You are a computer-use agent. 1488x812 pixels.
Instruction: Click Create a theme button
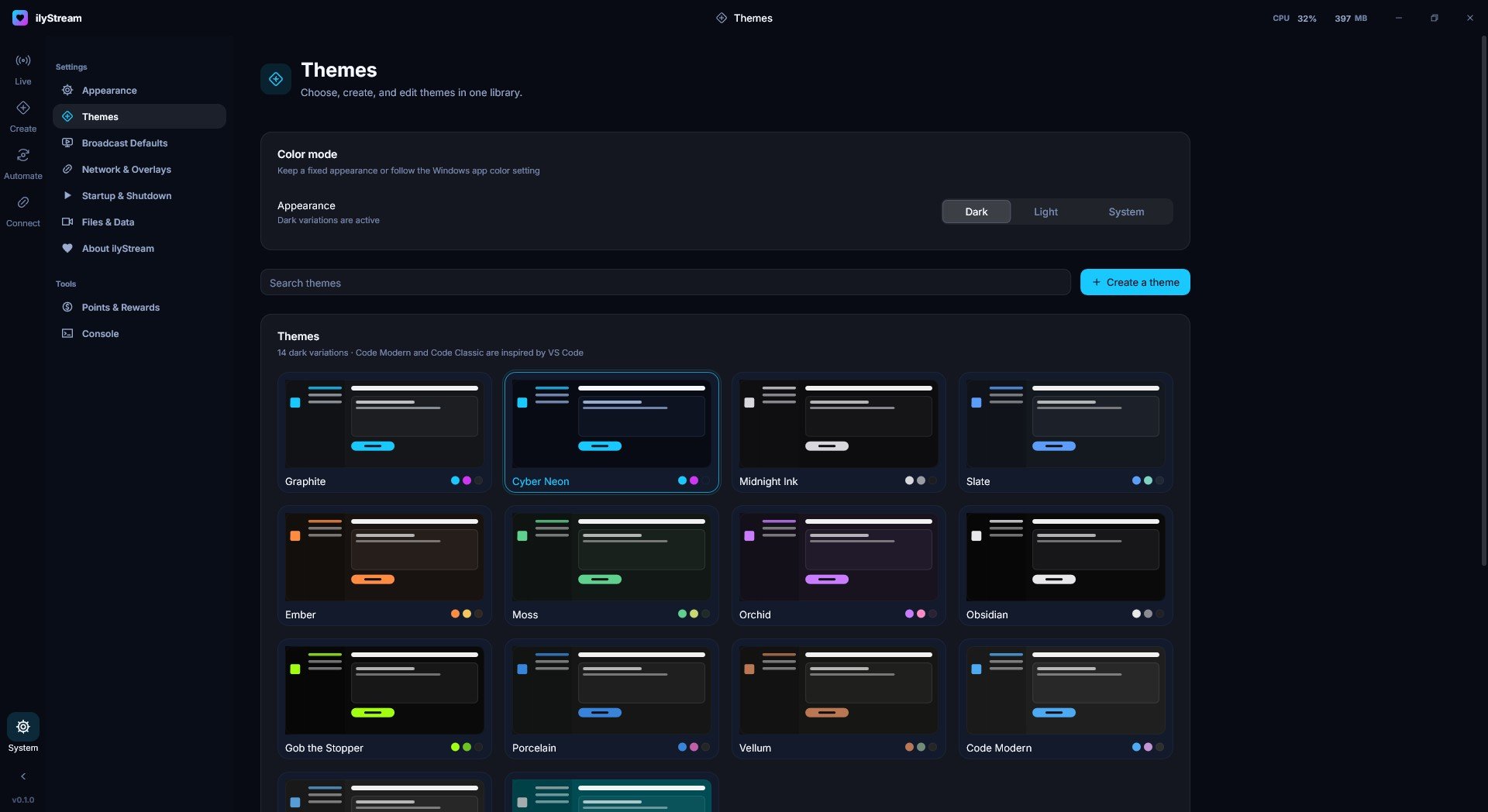point(1135,282)
